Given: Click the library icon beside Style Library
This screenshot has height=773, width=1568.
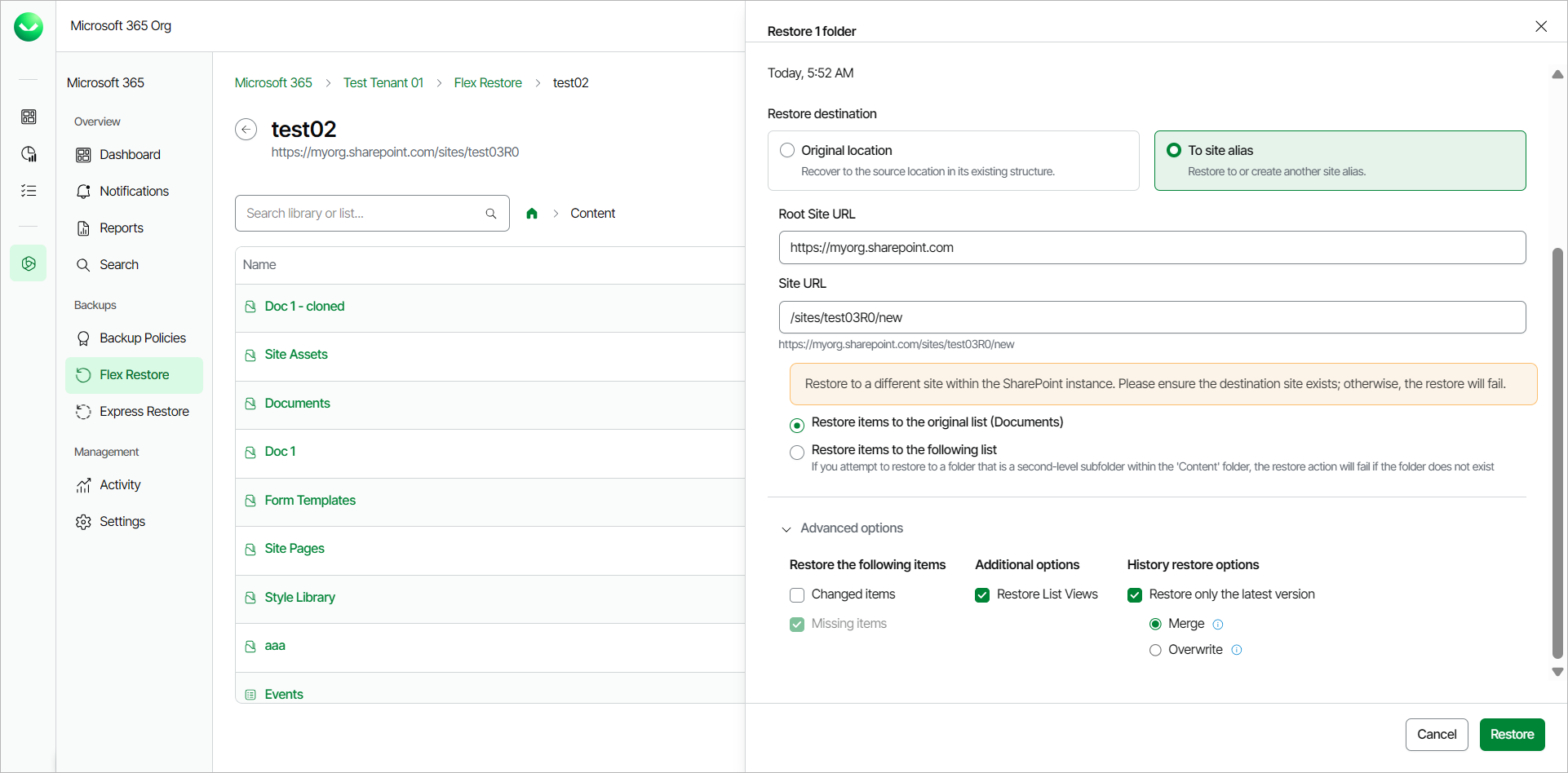Looking at the screenshot, I should [250, 598].
